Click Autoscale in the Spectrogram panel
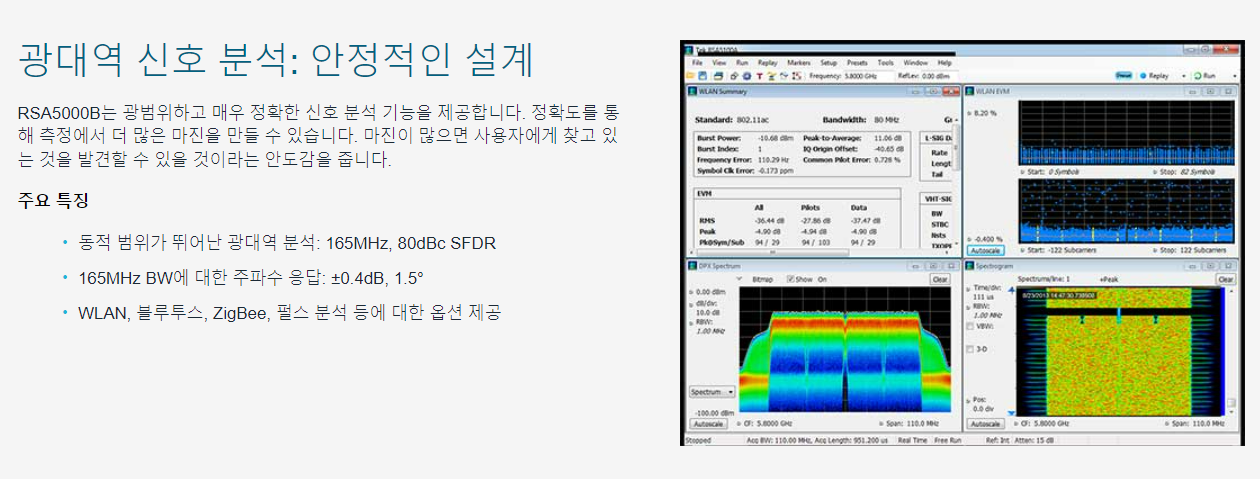This screenshot has width=1260, height=479. (x=986, y=423)
